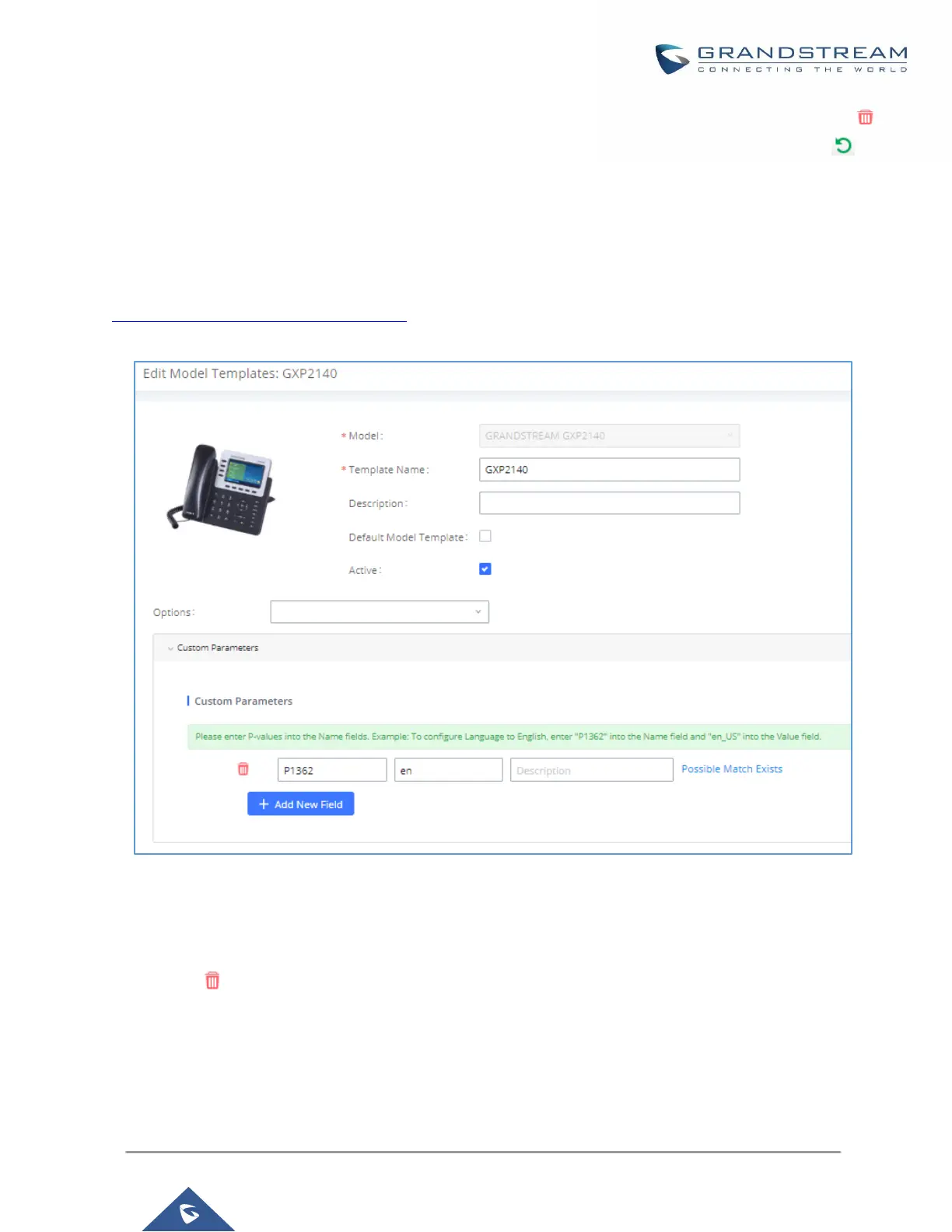This screenshot has height=1232, width=952.
Task: Uncheck the Active checkbox
Action: (x=485, y=569)
